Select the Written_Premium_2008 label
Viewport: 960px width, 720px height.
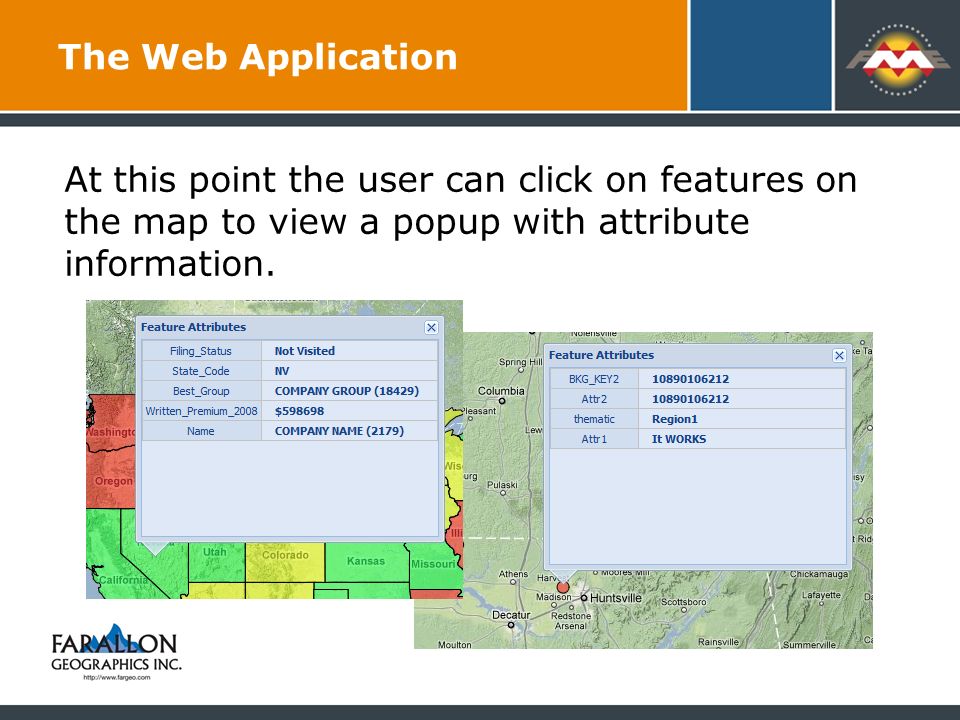pos(201,411)
